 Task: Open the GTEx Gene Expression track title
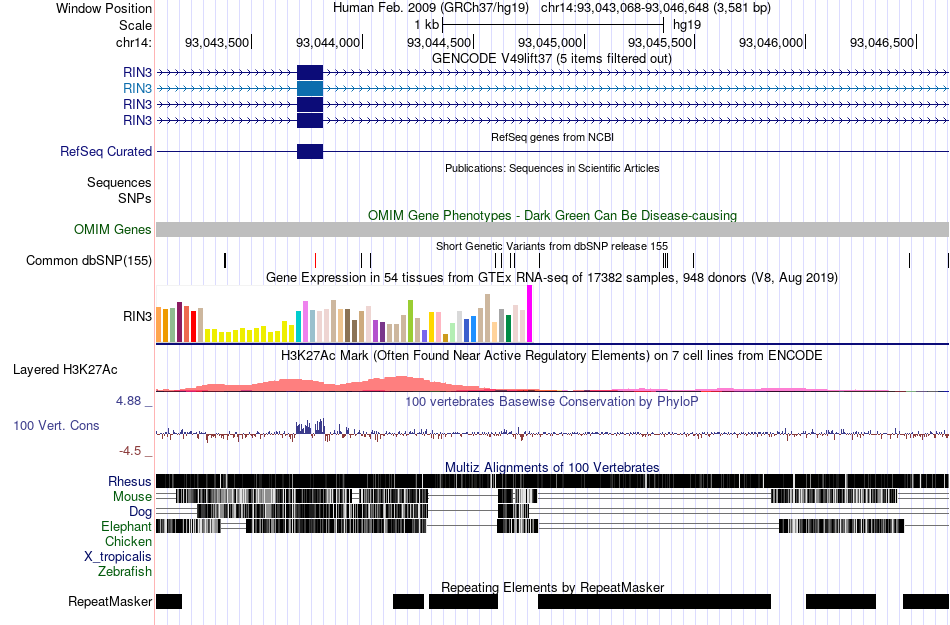552,278
